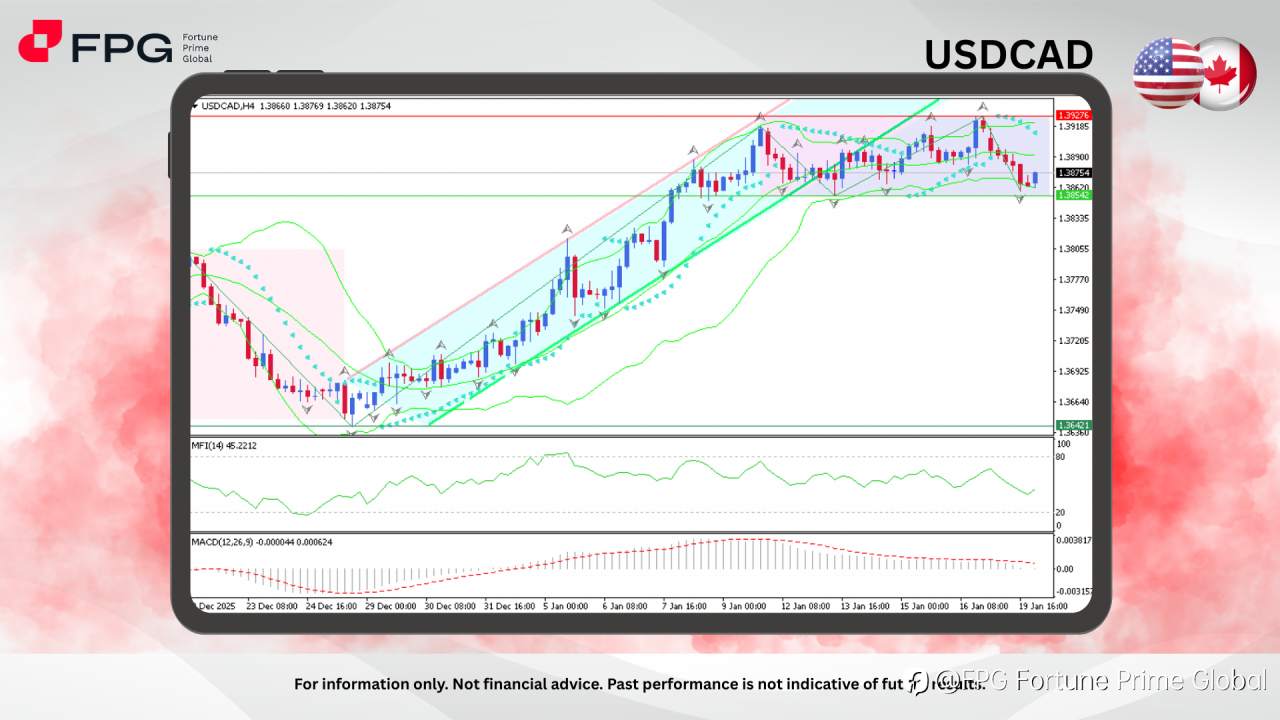Toggle the red resistance price label 1.39276

pyautogui.click(x=1072, y=115)
